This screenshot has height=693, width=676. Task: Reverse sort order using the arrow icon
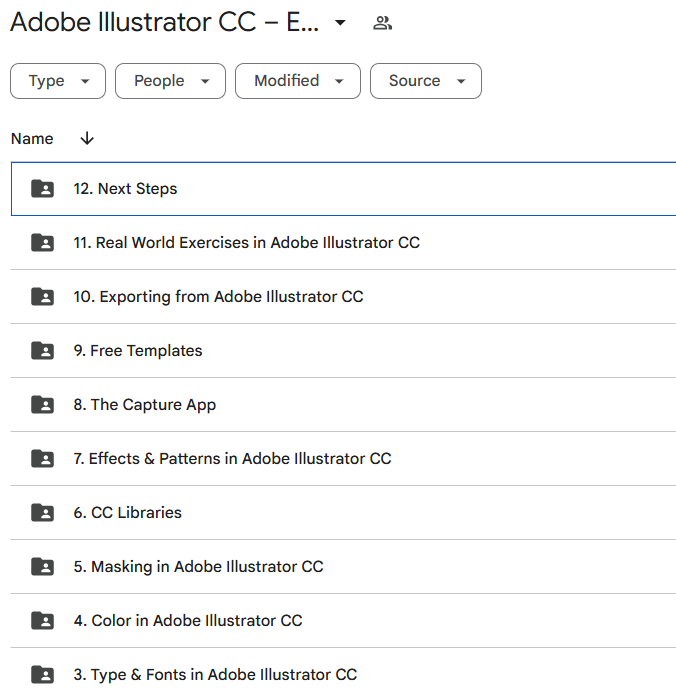point(87,138)
